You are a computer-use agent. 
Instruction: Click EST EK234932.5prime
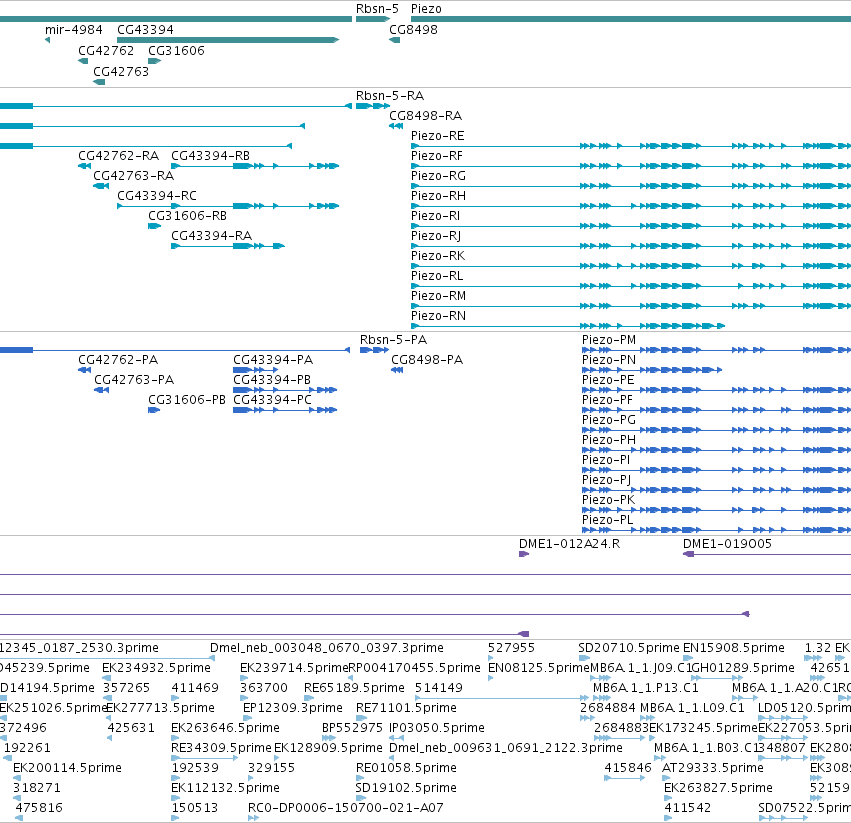pyautogui.click(x=156, y=668)
